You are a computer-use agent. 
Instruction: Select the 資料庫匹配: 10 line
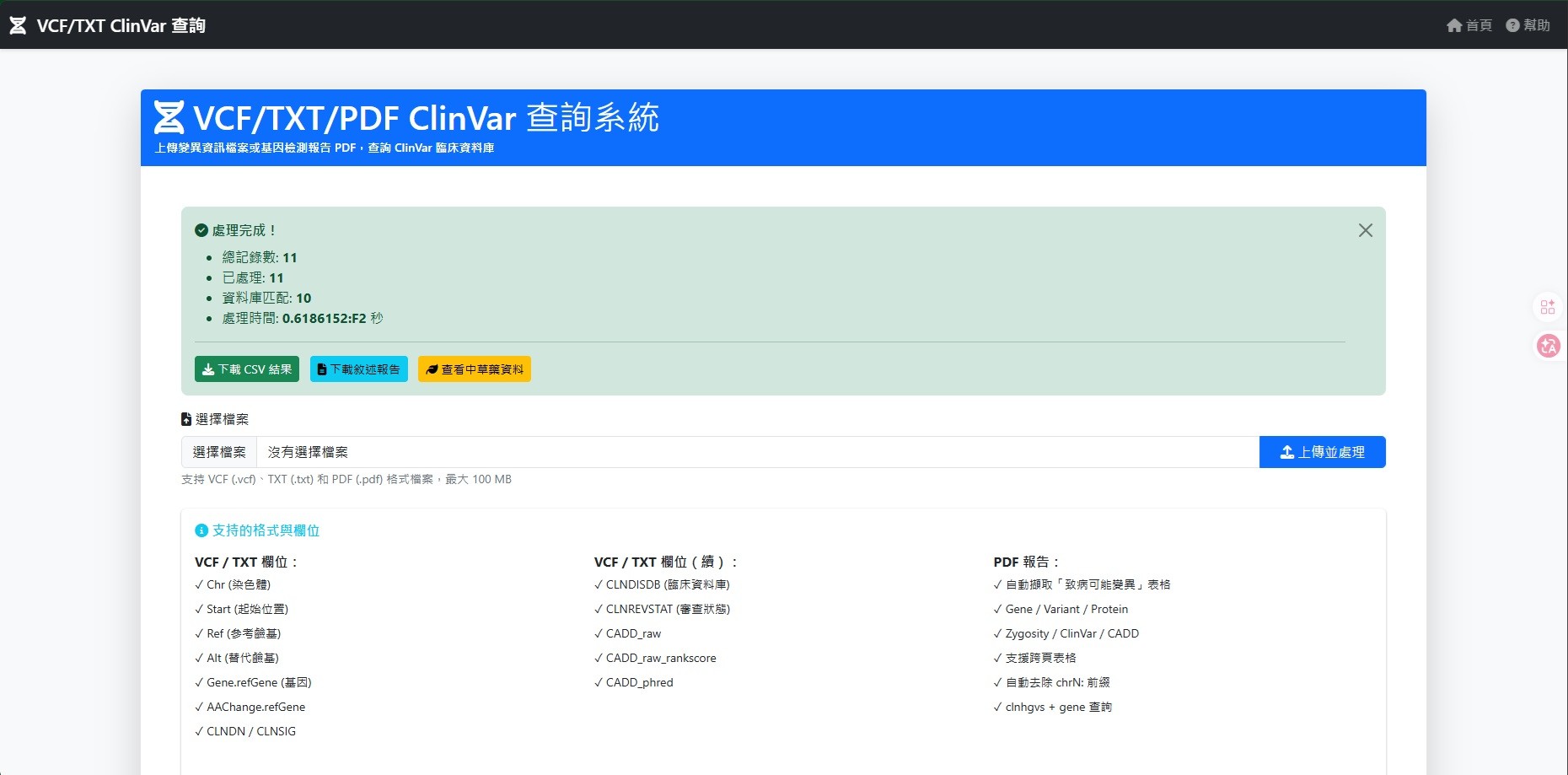[266, 298]
